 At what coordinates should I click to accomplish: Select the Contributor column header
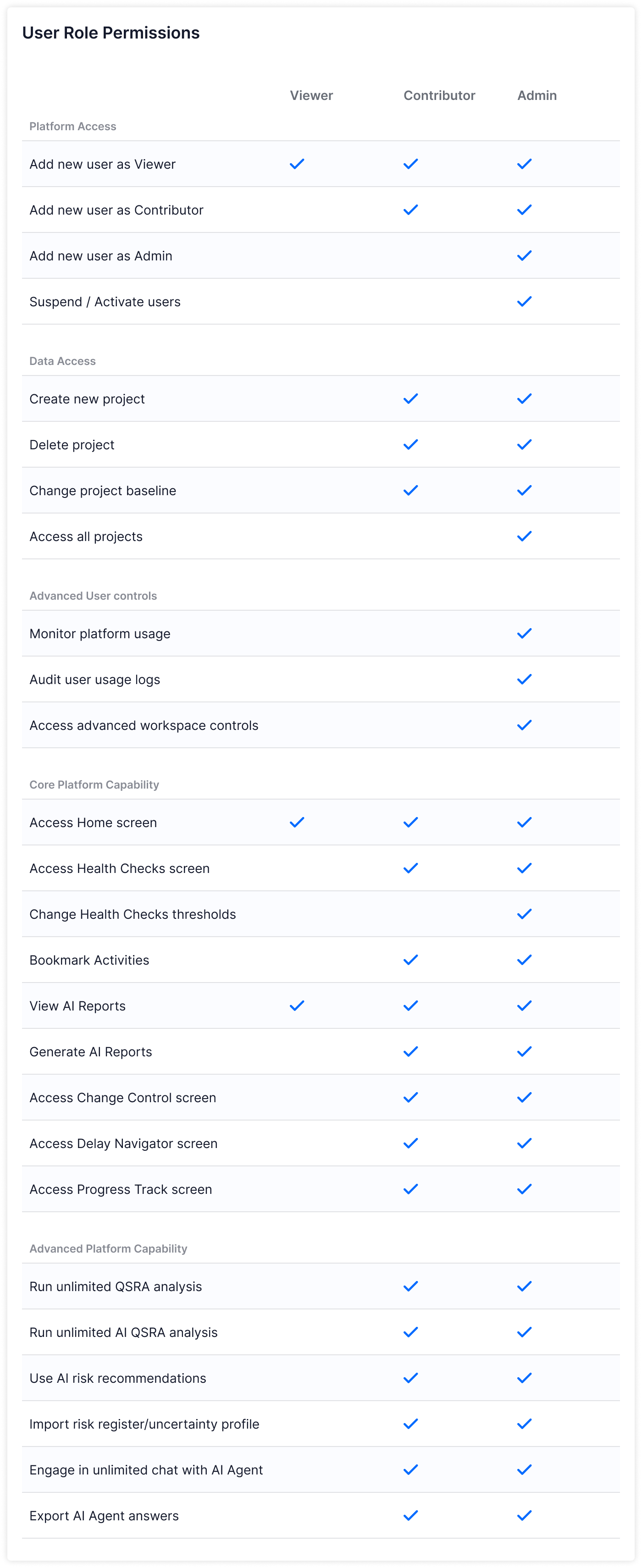coord(439,95)
